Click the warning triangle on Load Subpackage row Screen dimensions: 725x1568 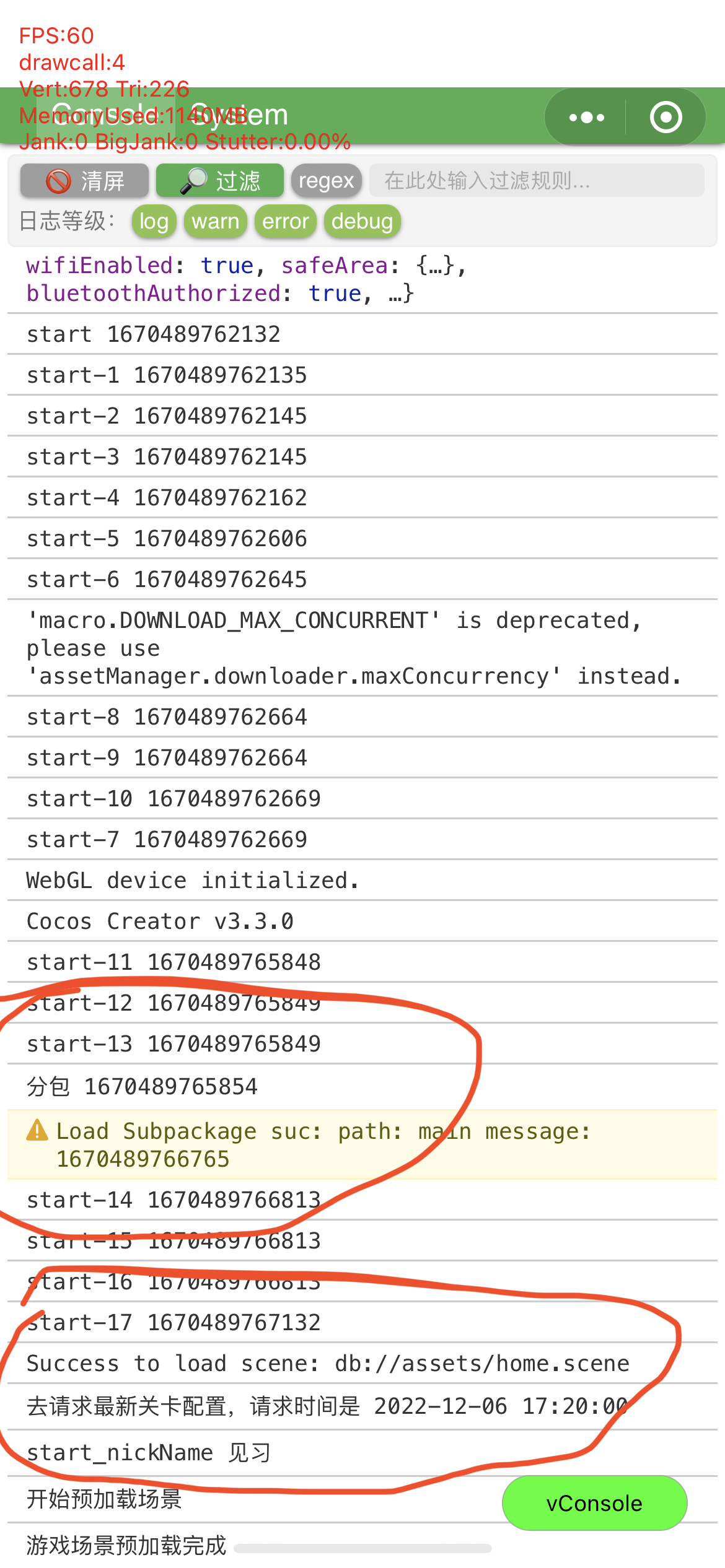pyautogui.click(x=37, y=1130)
